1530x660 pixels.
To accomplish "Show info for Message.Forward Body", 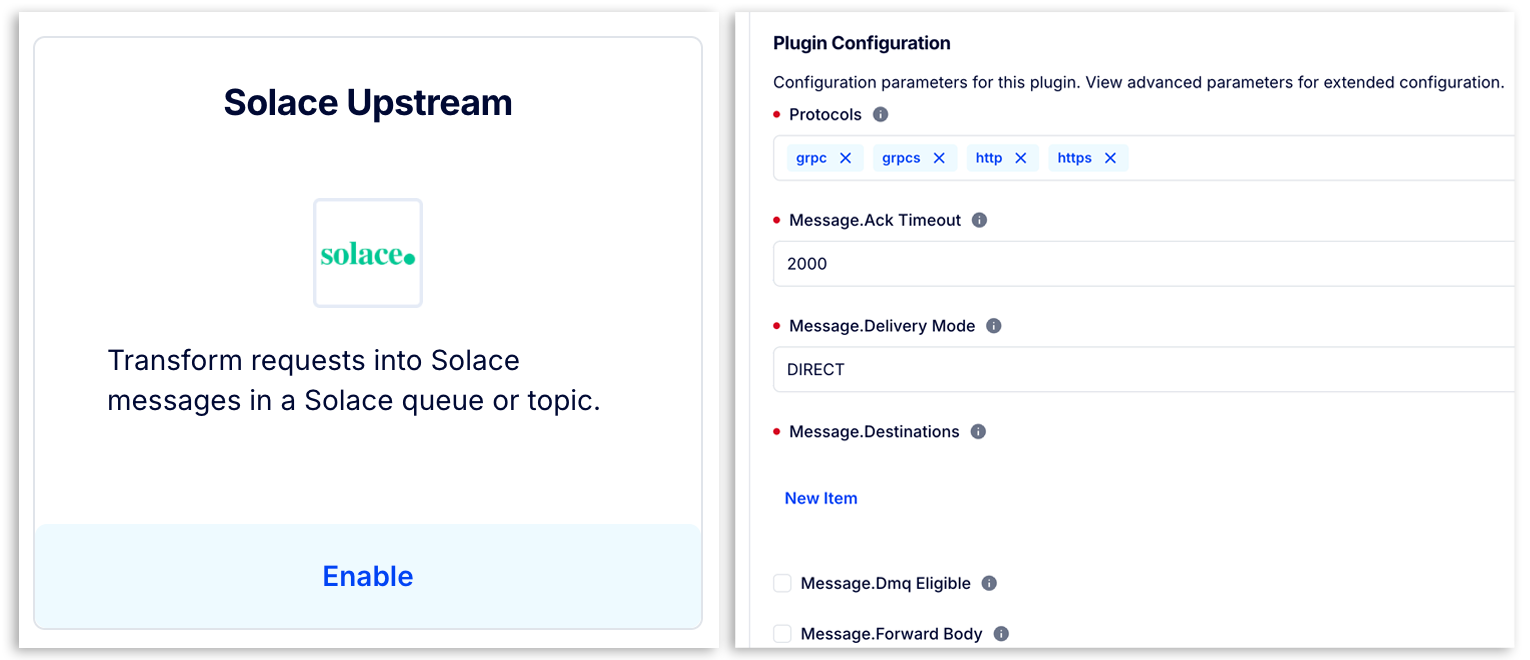I will [1001, 634].
